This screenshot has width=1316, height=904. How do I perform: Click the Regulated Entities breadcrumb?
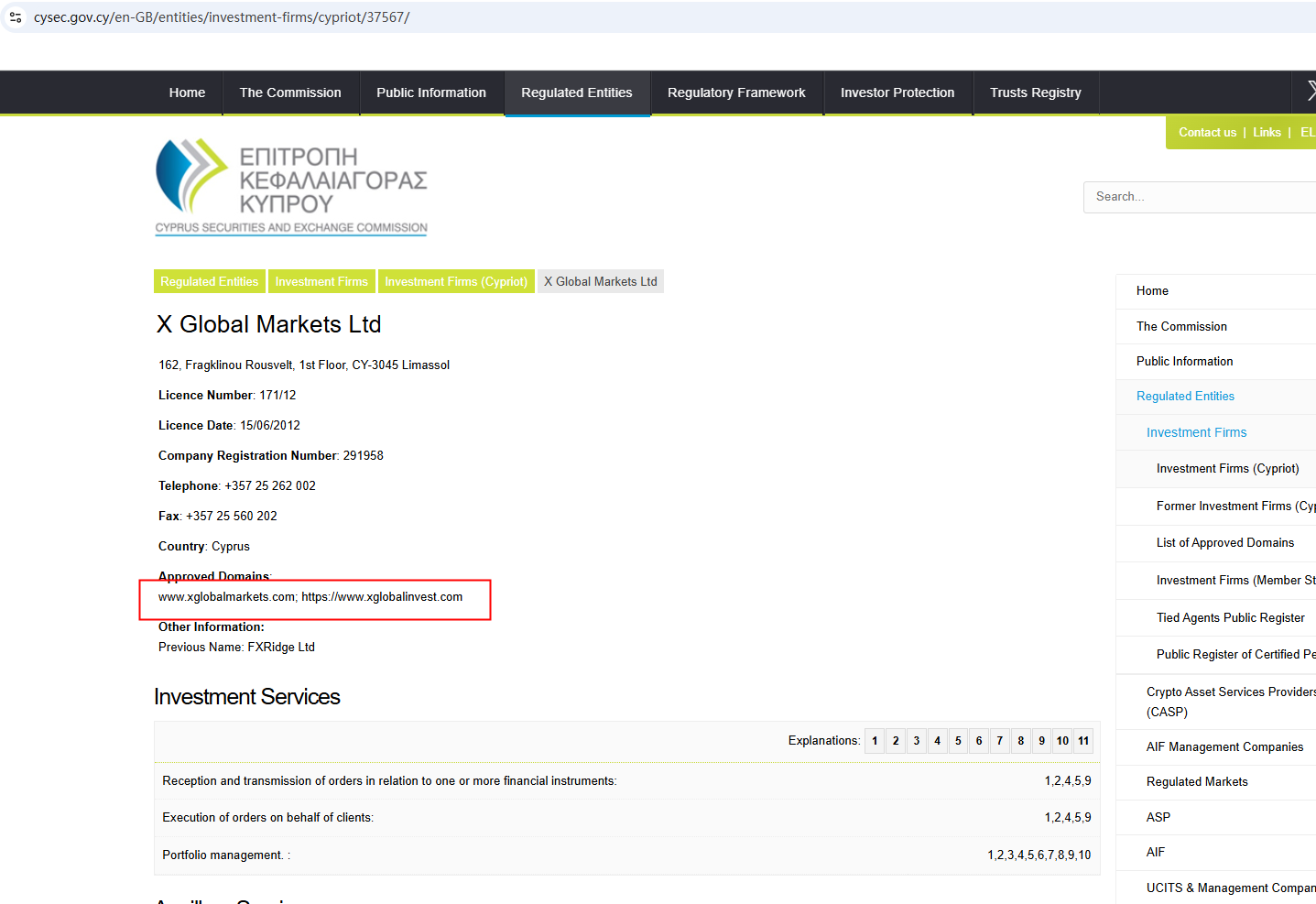pyautogui.click(x=209, y=282)
